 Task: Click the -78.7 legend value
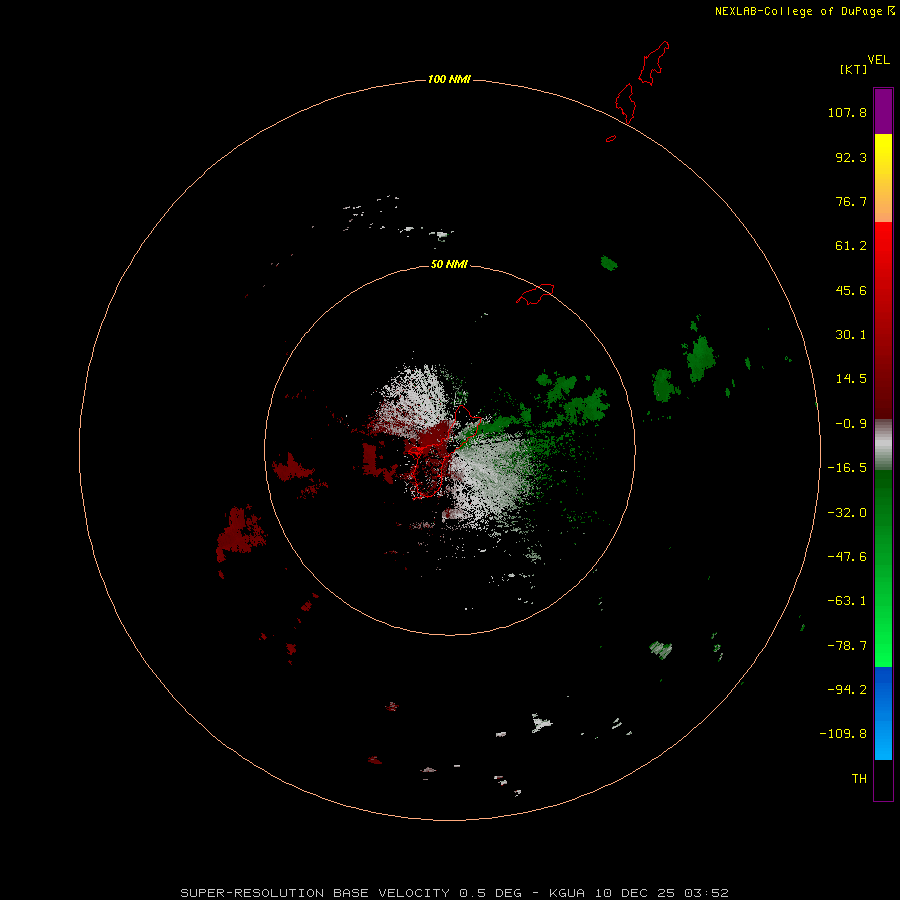847,646
